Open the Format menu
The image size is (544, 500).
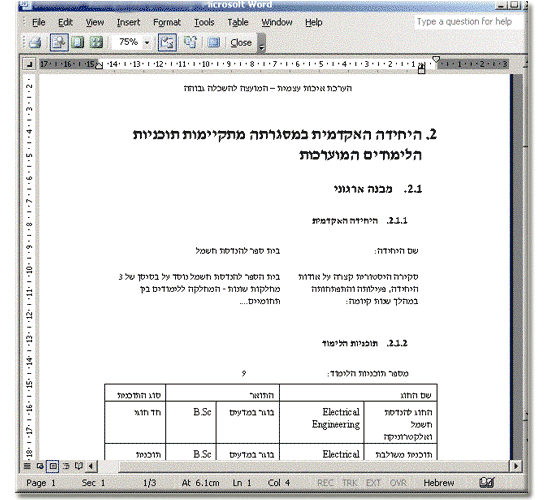167,23
